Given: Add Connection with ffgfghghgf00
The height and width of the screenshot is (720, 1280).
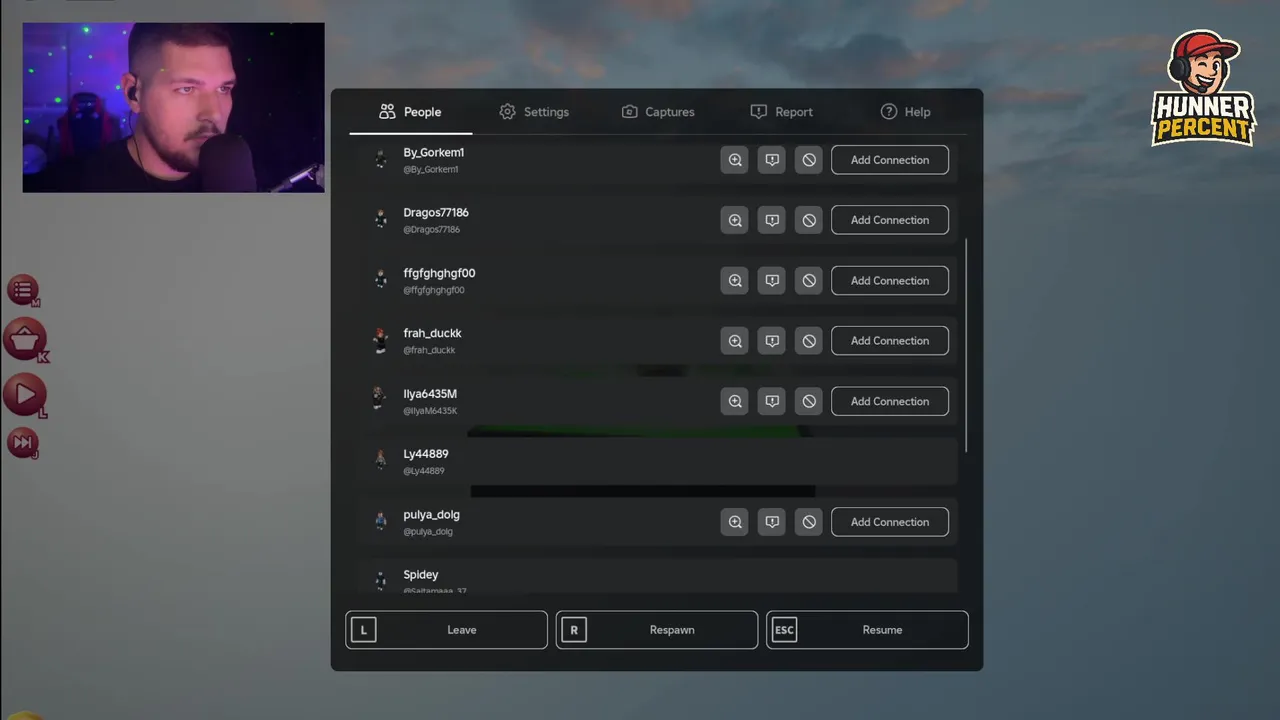Looking at the screenshot, I should (890, 281).
